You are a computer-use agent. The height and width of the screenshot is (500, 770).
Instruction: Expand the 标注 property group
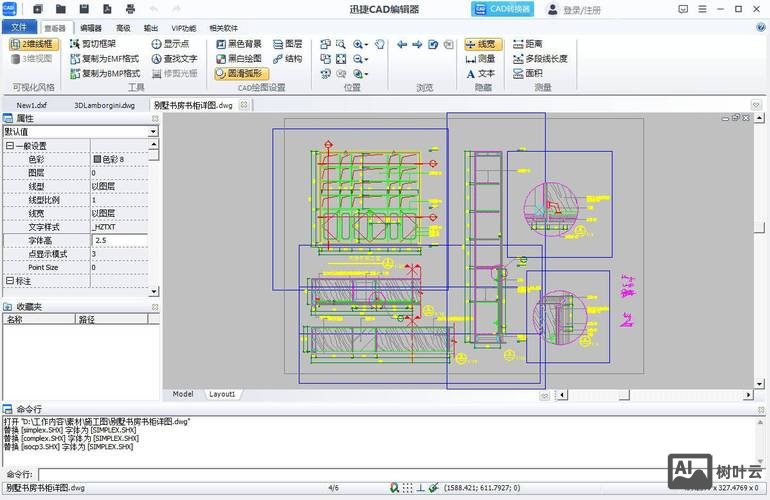10,281
